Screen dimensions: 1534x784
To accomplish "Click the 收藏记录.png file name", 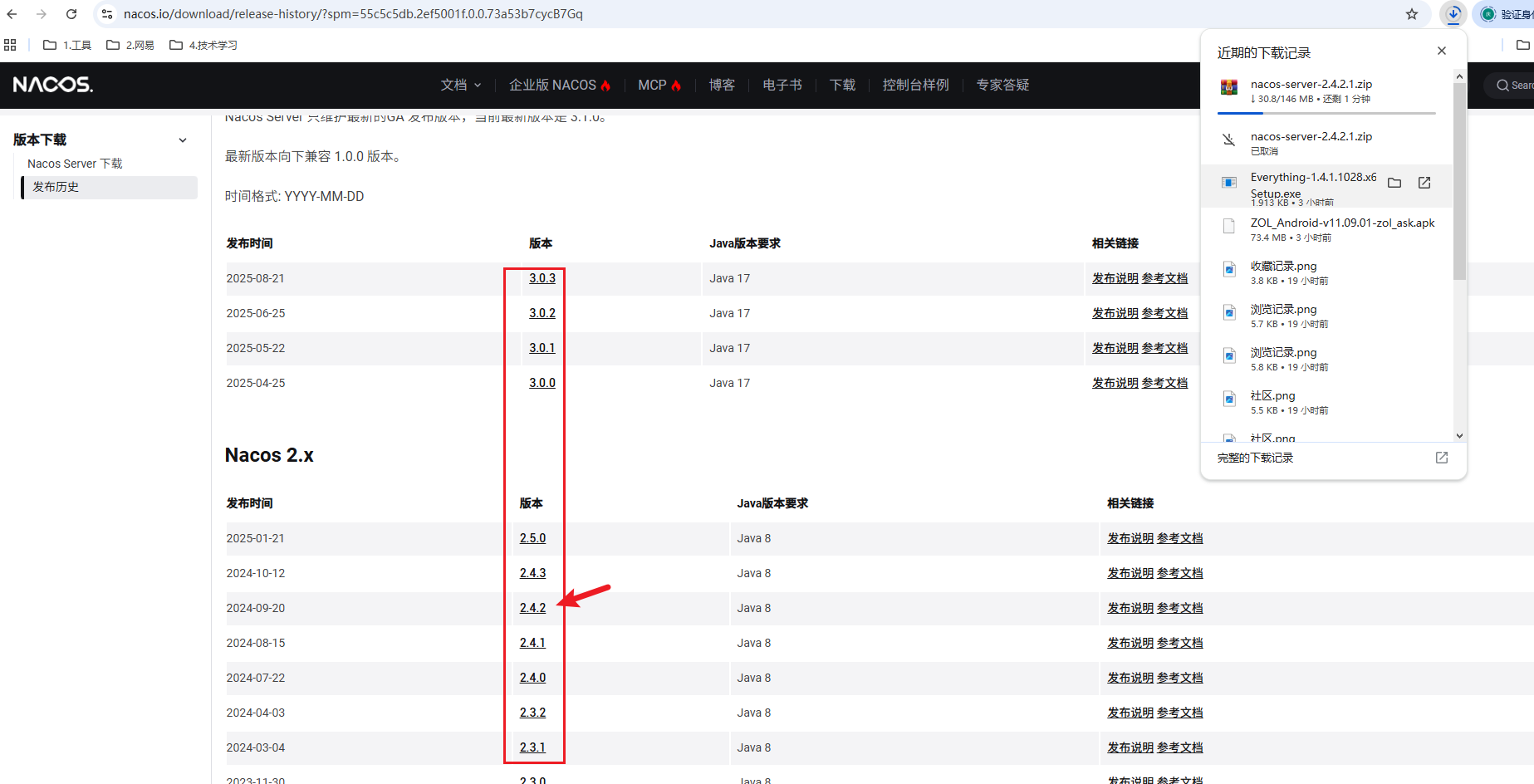I will click(x=1284, y=266).
